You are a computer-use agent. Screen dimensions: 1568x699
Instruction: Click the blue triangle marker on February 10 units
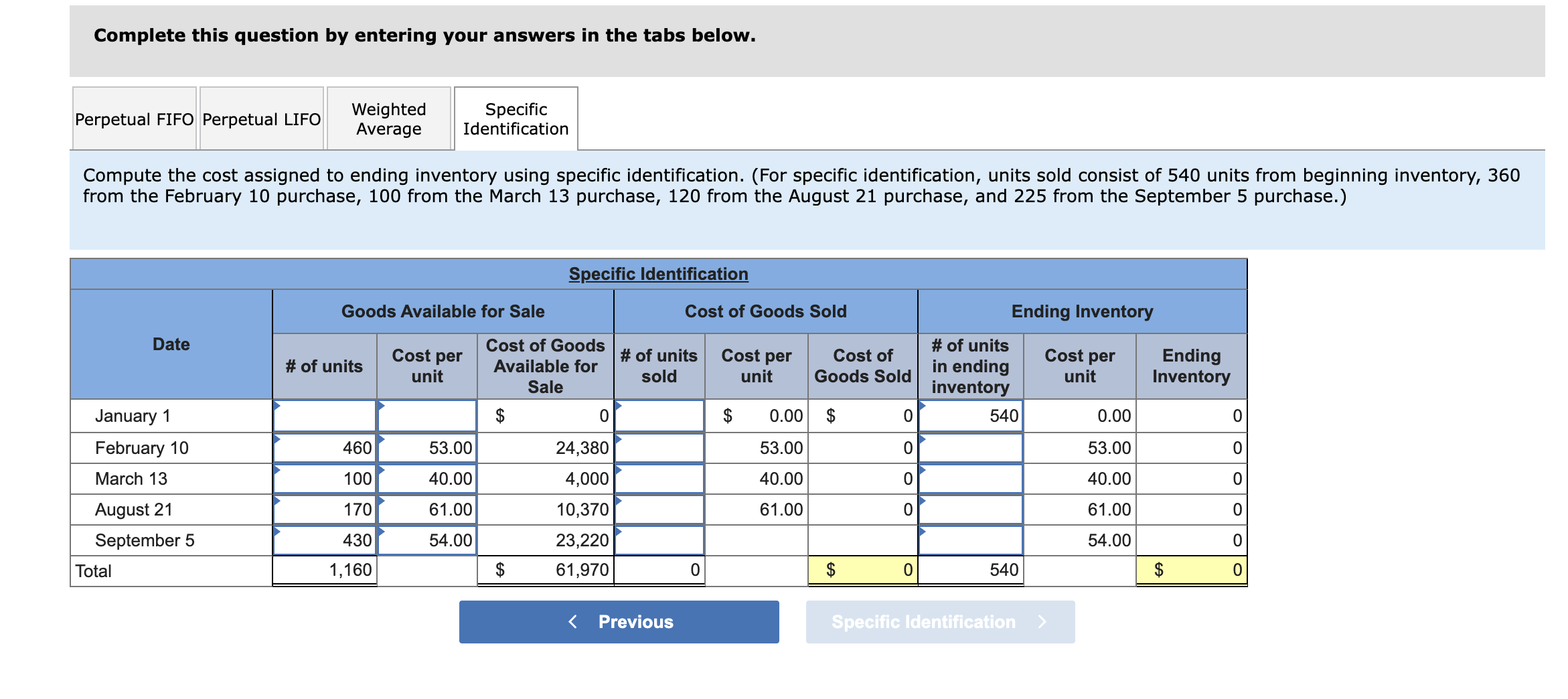[276, 439]
